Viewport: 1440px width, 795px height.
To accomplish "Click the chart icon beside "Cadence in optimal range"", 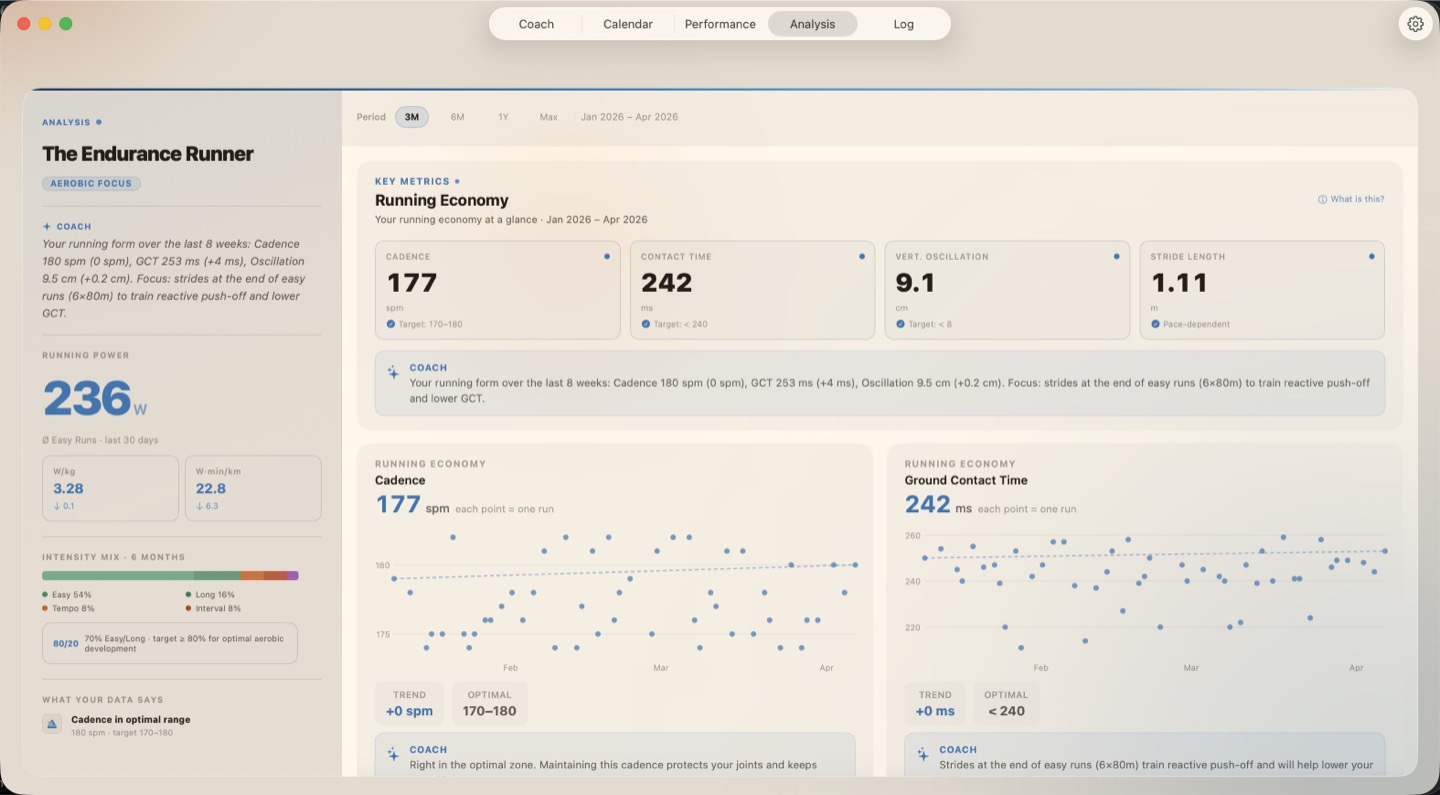I will pyautogui.click(x=51, y=723).
